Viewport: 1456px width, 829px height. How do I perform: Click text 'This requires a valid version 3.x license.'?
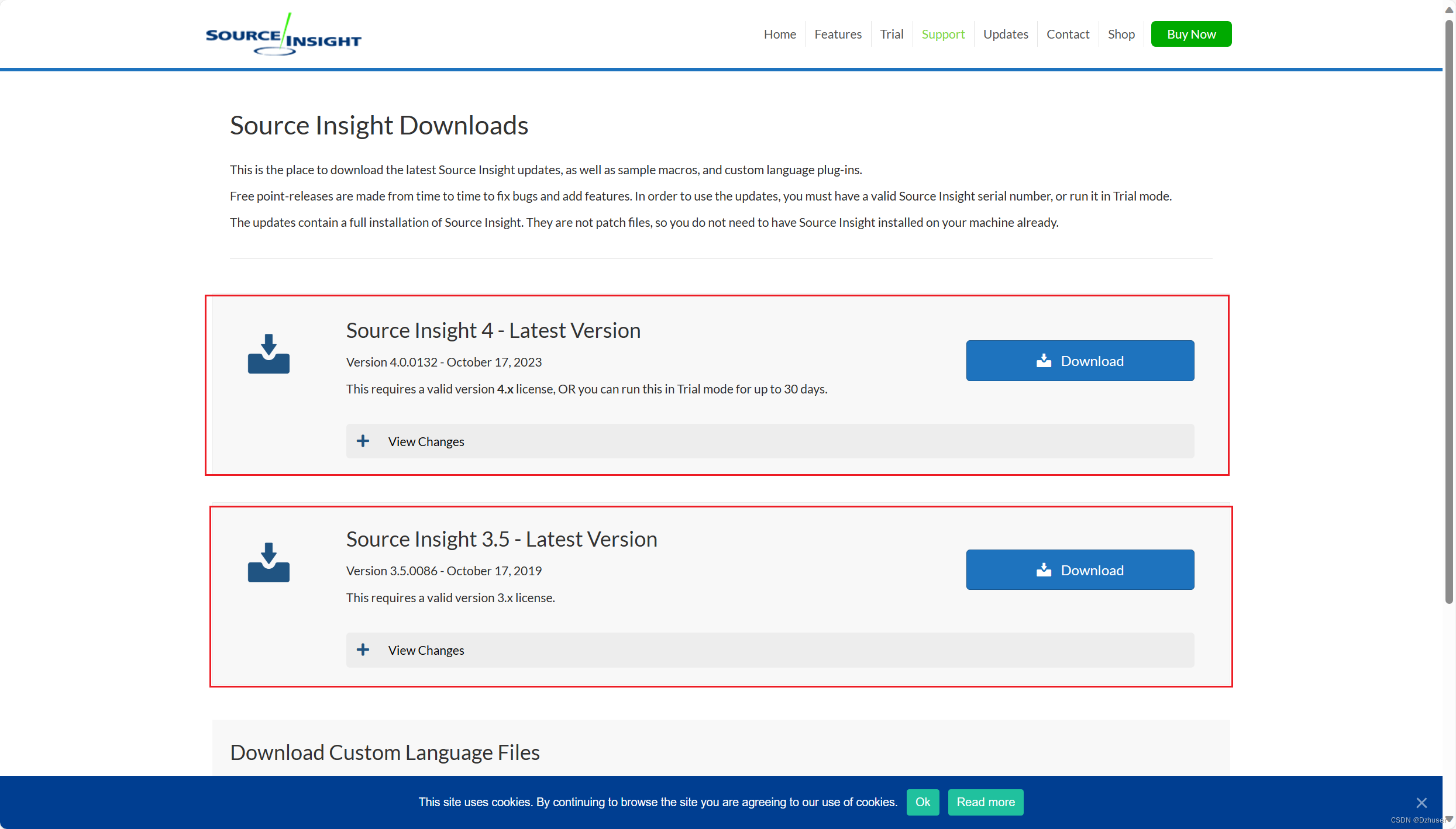pos(450,597)
